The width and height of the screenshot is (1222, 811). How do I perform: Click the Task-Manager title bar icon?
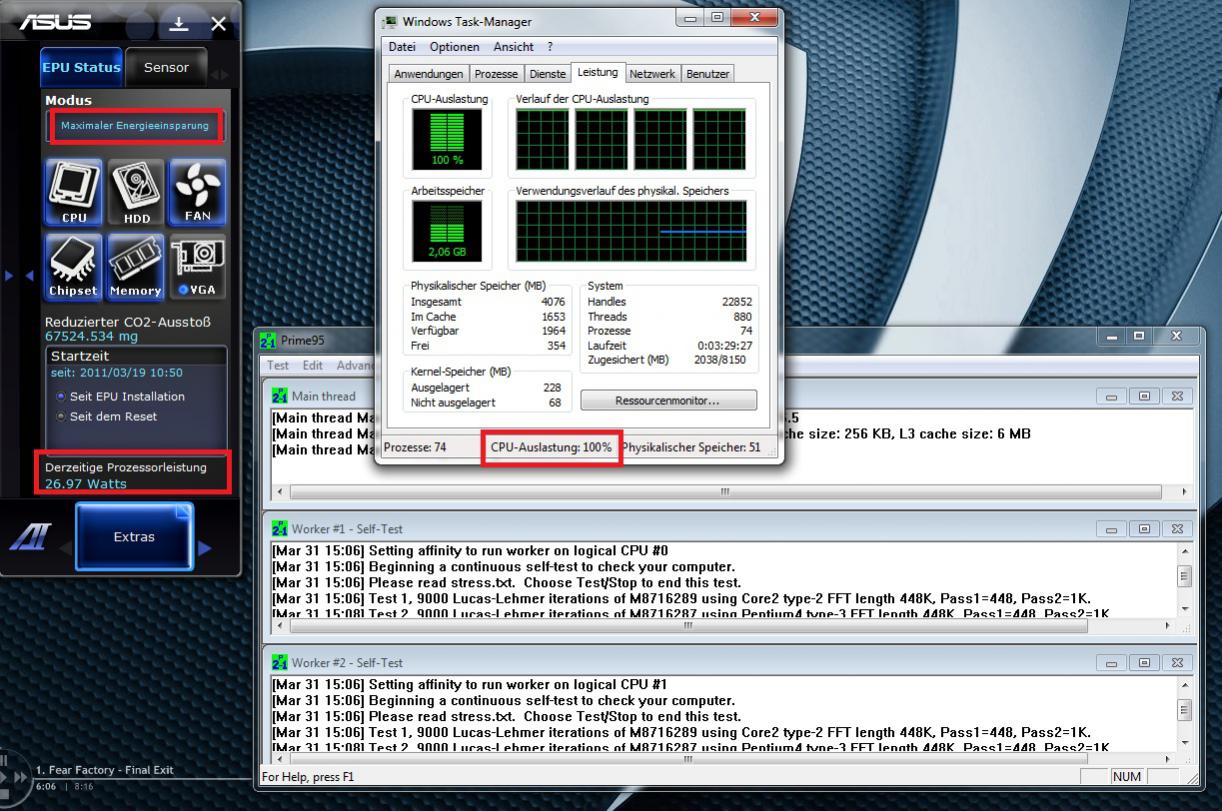390,21
